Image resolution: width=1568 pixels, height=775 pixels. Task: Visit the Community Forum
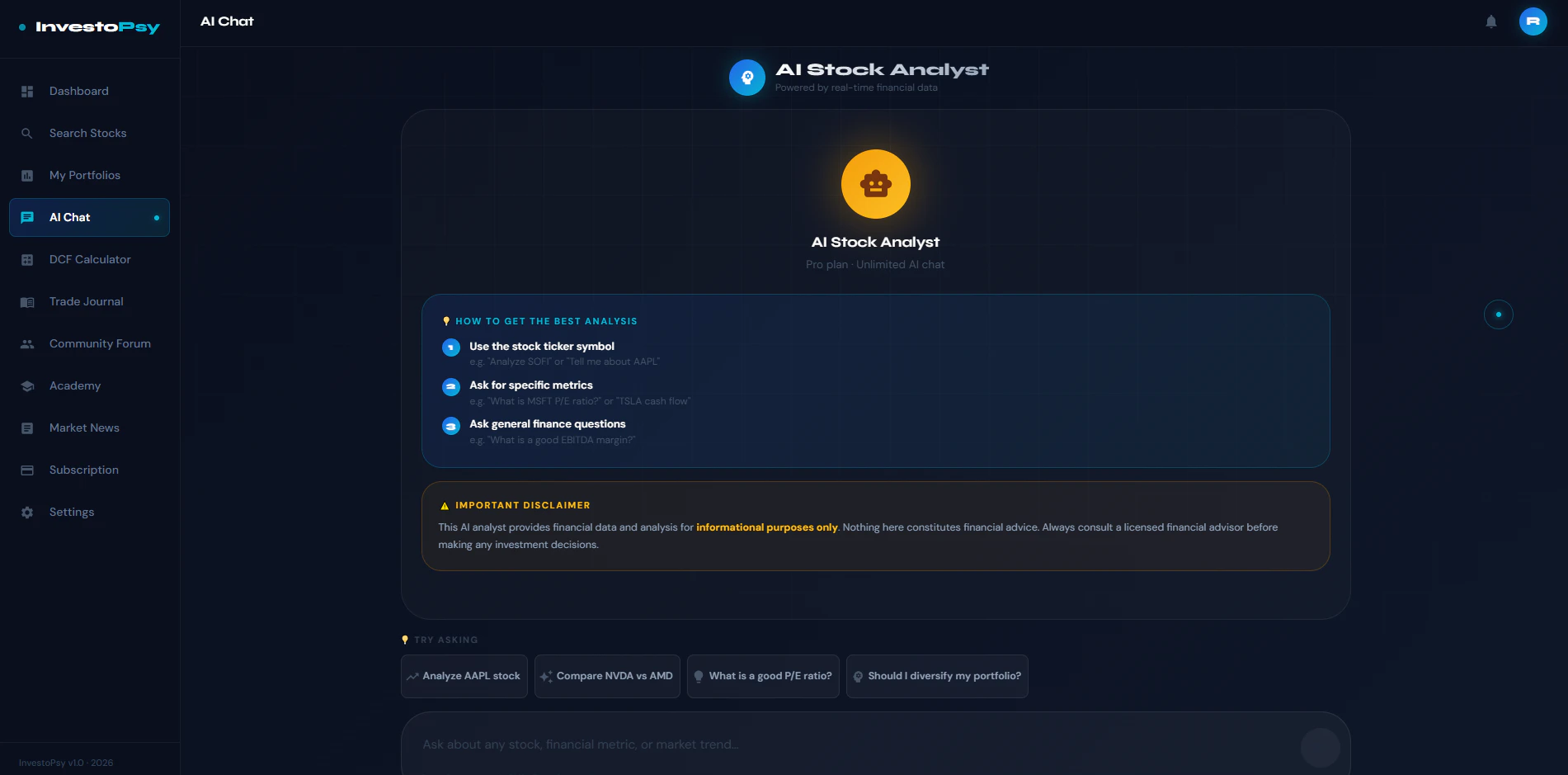click(x=89, y=344)
